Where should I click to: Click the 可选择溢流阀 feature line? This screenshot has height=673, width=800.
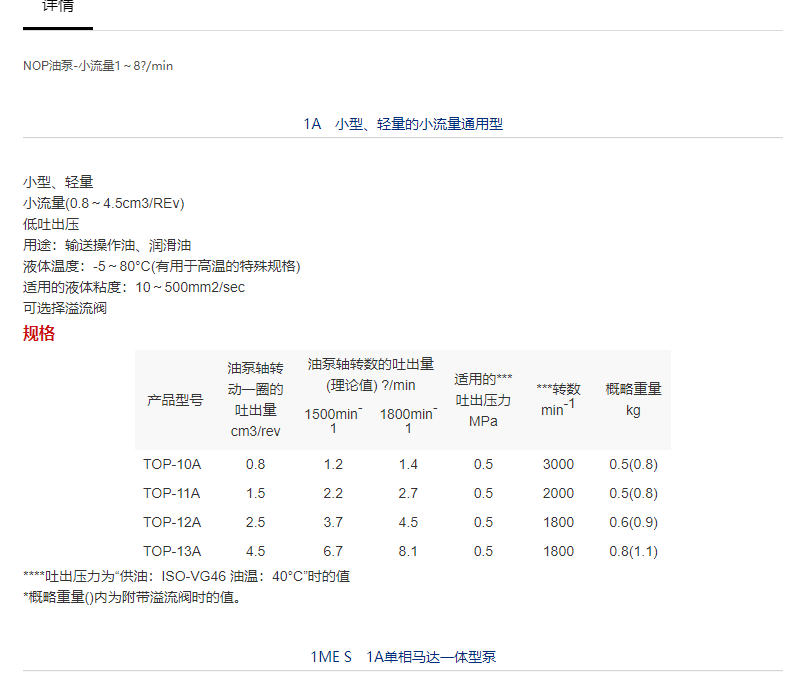click(65, 308)
